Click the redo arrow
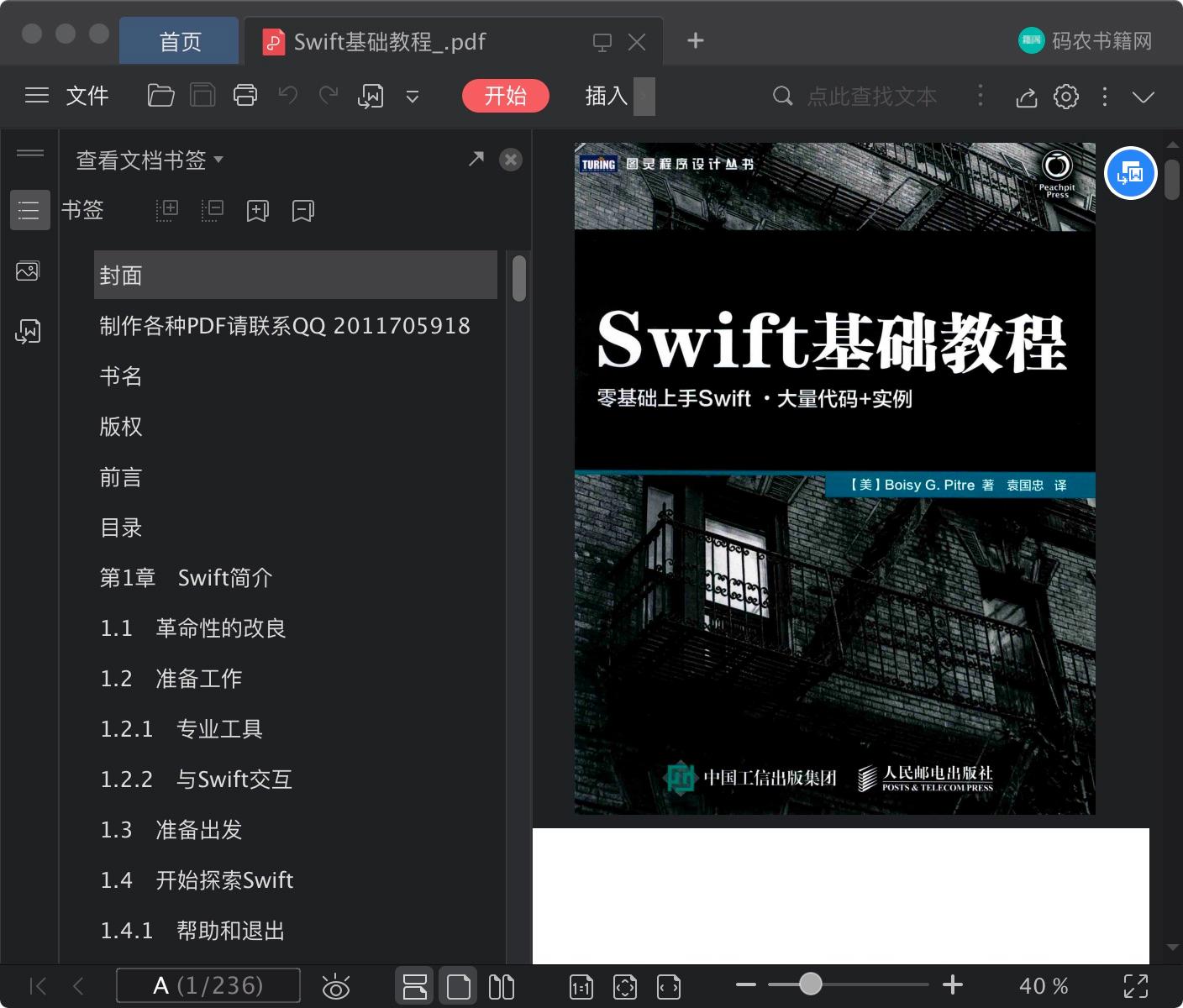The width and height of the screenshot is (1183, 1008). coord(329,95)
